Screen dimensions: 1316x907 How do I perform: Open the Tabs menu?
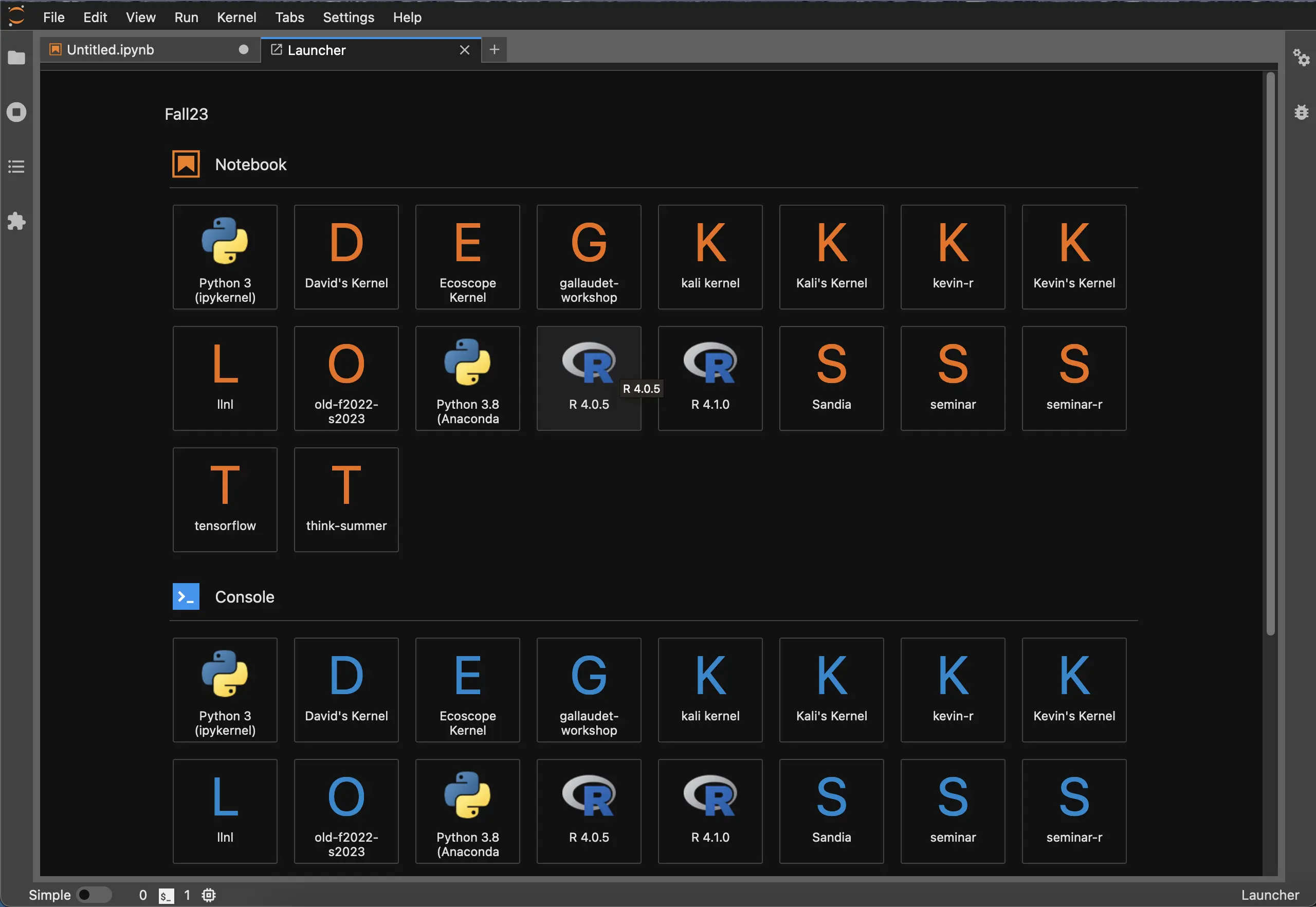(290, 17)
